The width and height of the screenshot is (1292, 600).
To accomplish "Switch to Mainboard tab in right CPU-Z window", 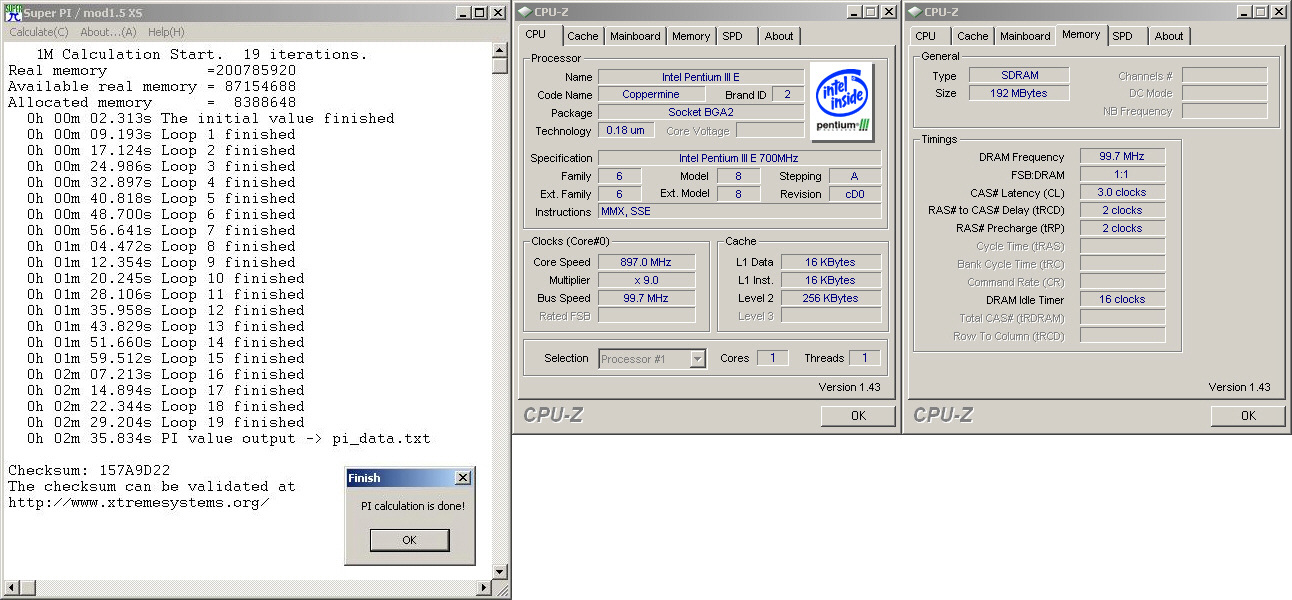I will click(x=1025, y=36).
